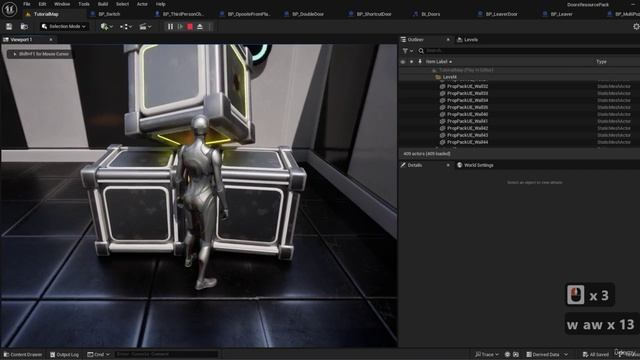The width and height of the screenshot is (640, 360).
Task: Click the Outliner search field
Action: click(x=531, y=51)
